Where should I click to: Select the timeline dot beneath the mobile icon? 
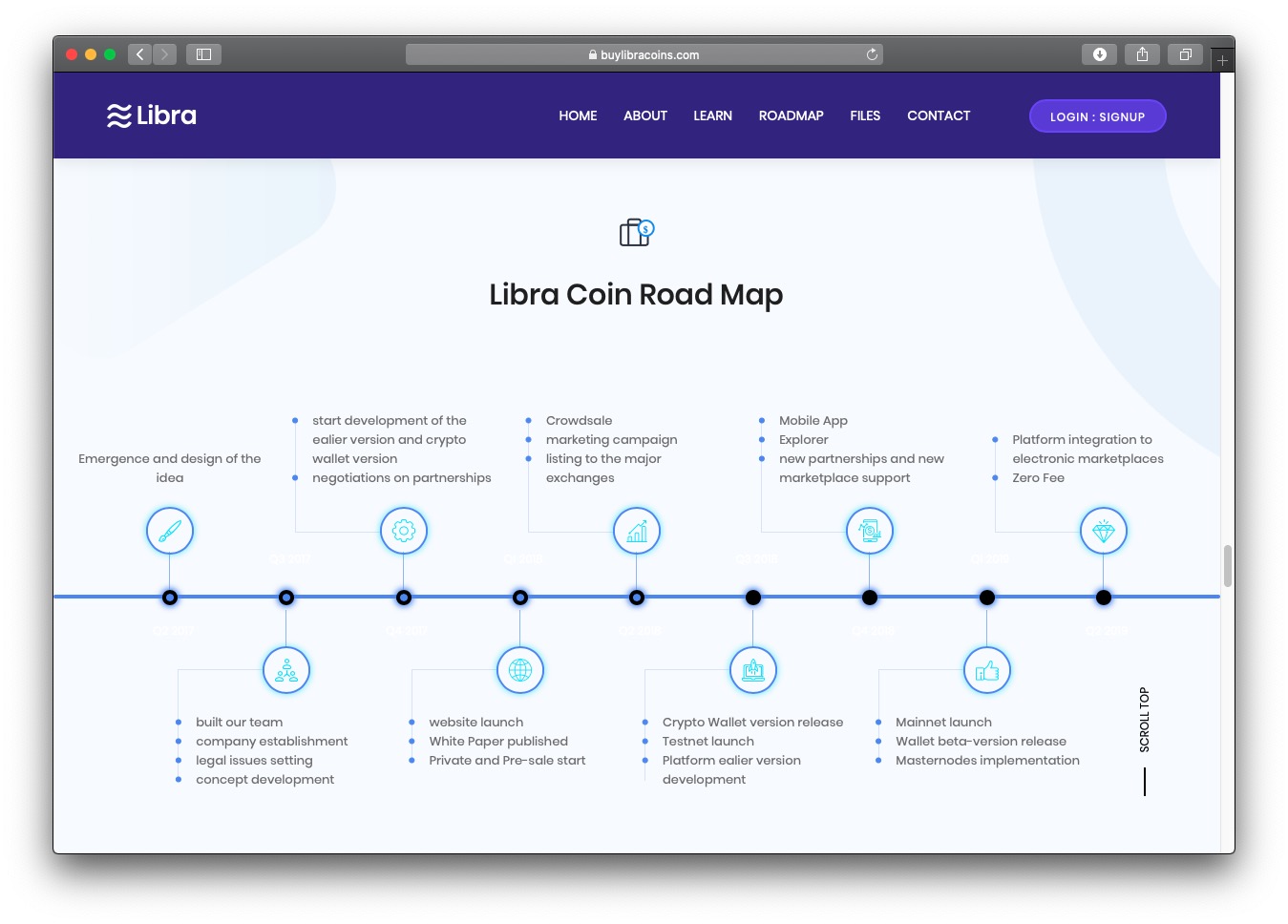point(870,598)
